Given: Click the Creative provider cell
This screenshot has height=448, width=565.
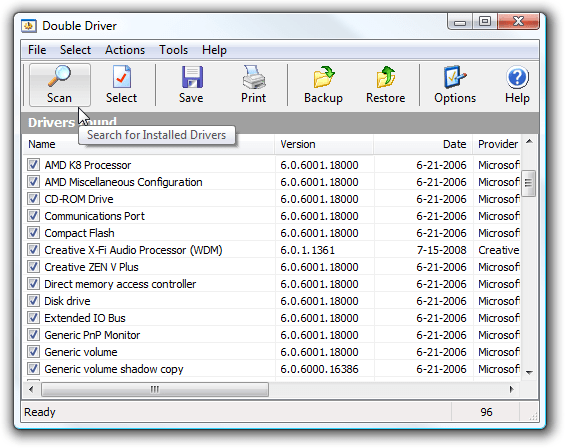Looking at the screenshot, I should [499, 250].
